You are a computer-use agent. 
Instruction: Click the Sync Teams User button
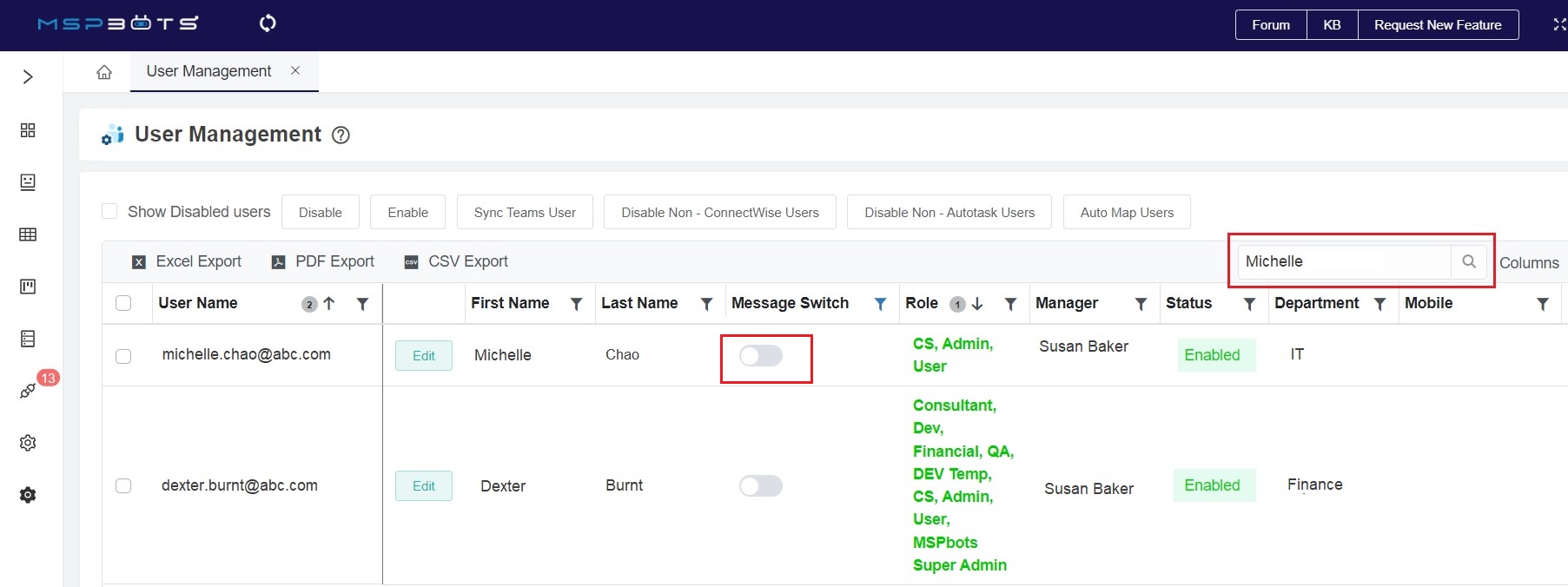[525, 213]
